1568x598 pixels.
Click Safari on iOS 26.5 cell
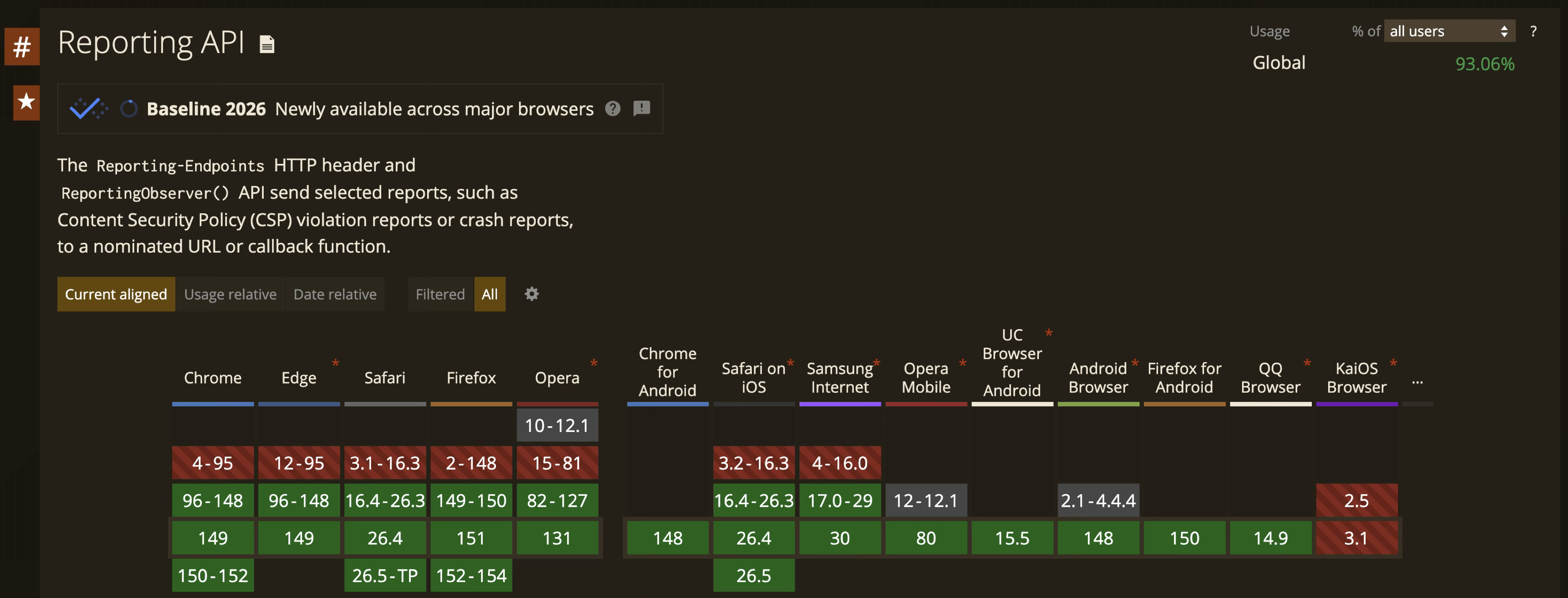754,575
